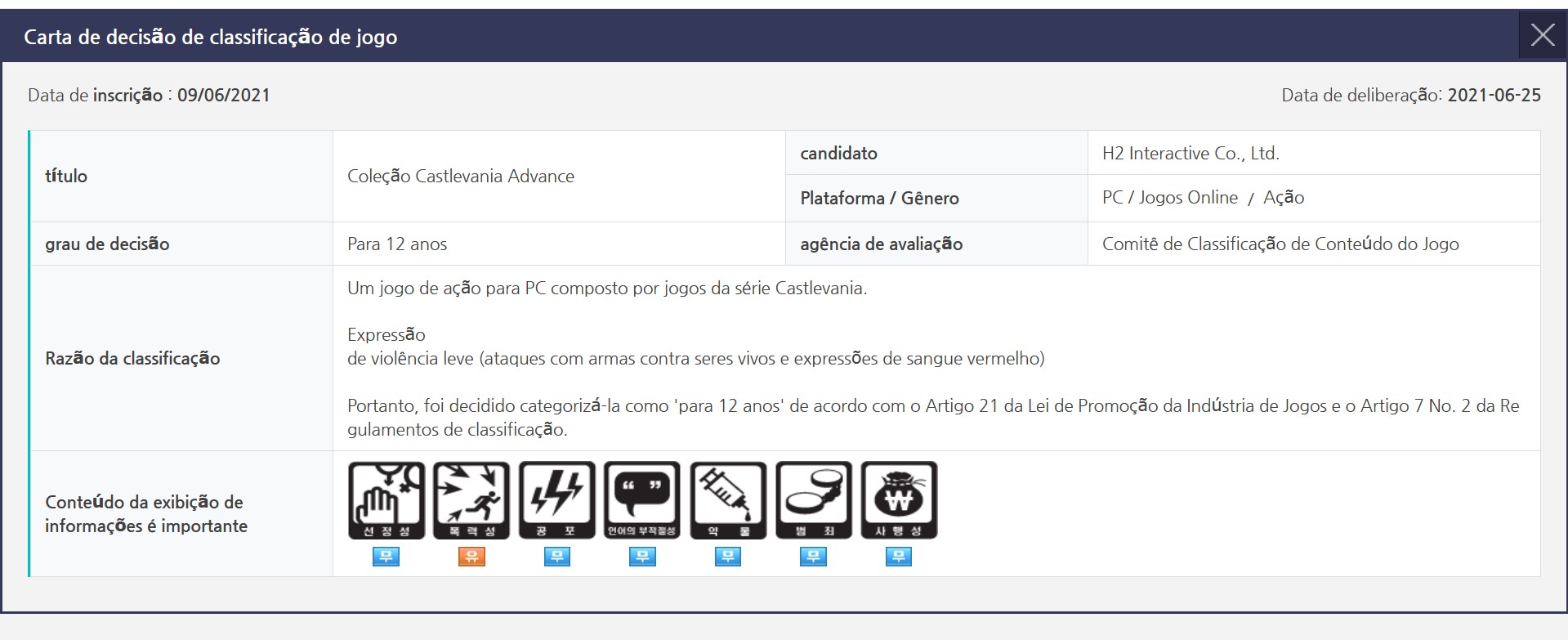
Task: Click the violence content descriptor icon
Action: click(x=471, y=500)
